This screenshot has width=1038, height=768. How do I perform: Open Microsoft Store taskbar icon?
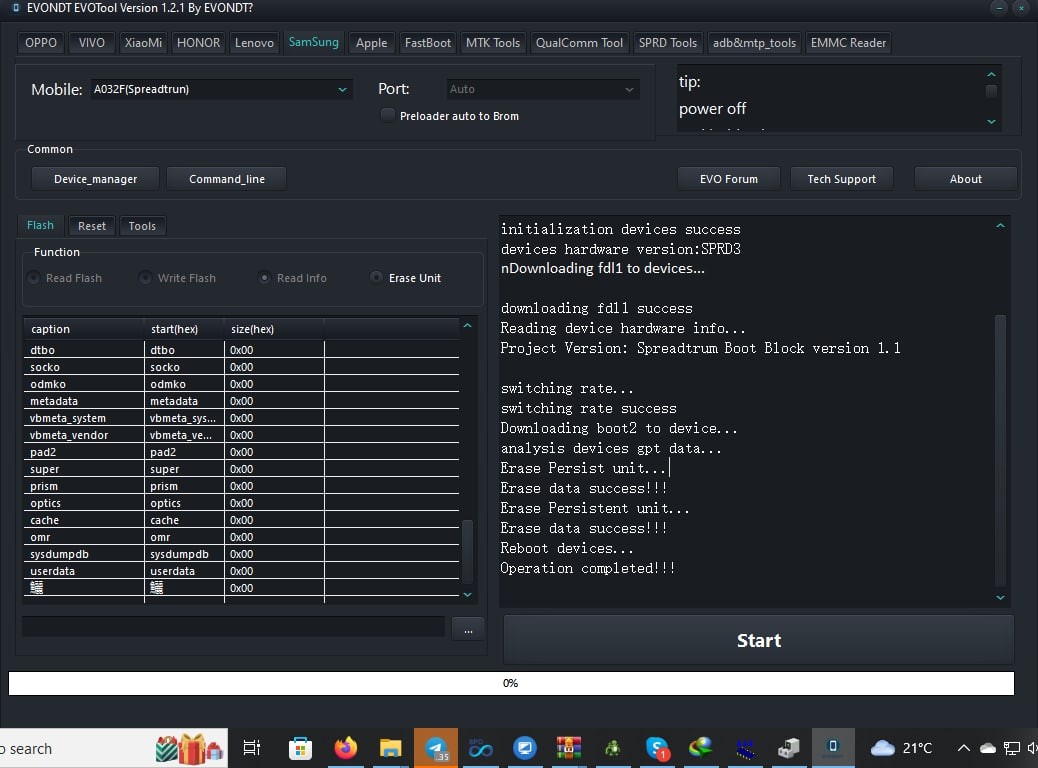point(301,748)
